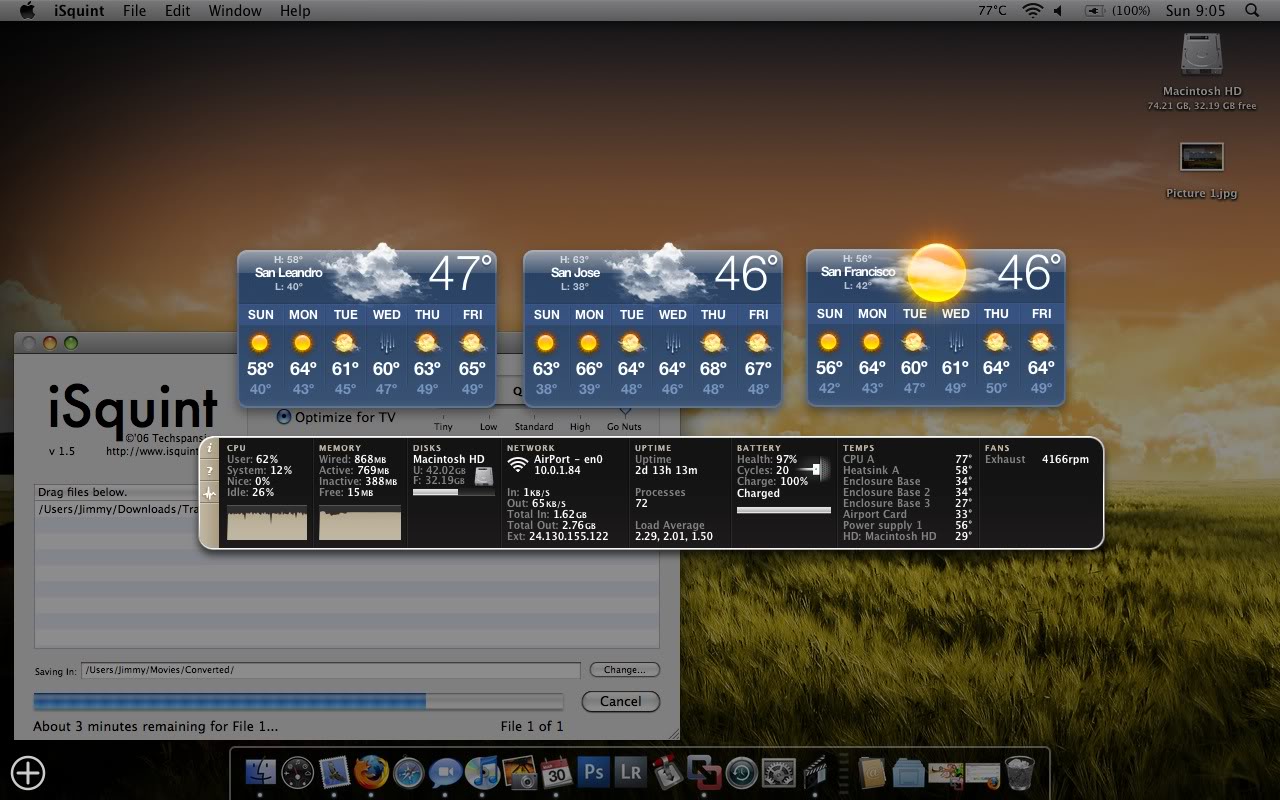Viewport: 1280px width, 800px height.
Task: Click the 77°C temperature menu bar item
Action: (x=992, y=10)
